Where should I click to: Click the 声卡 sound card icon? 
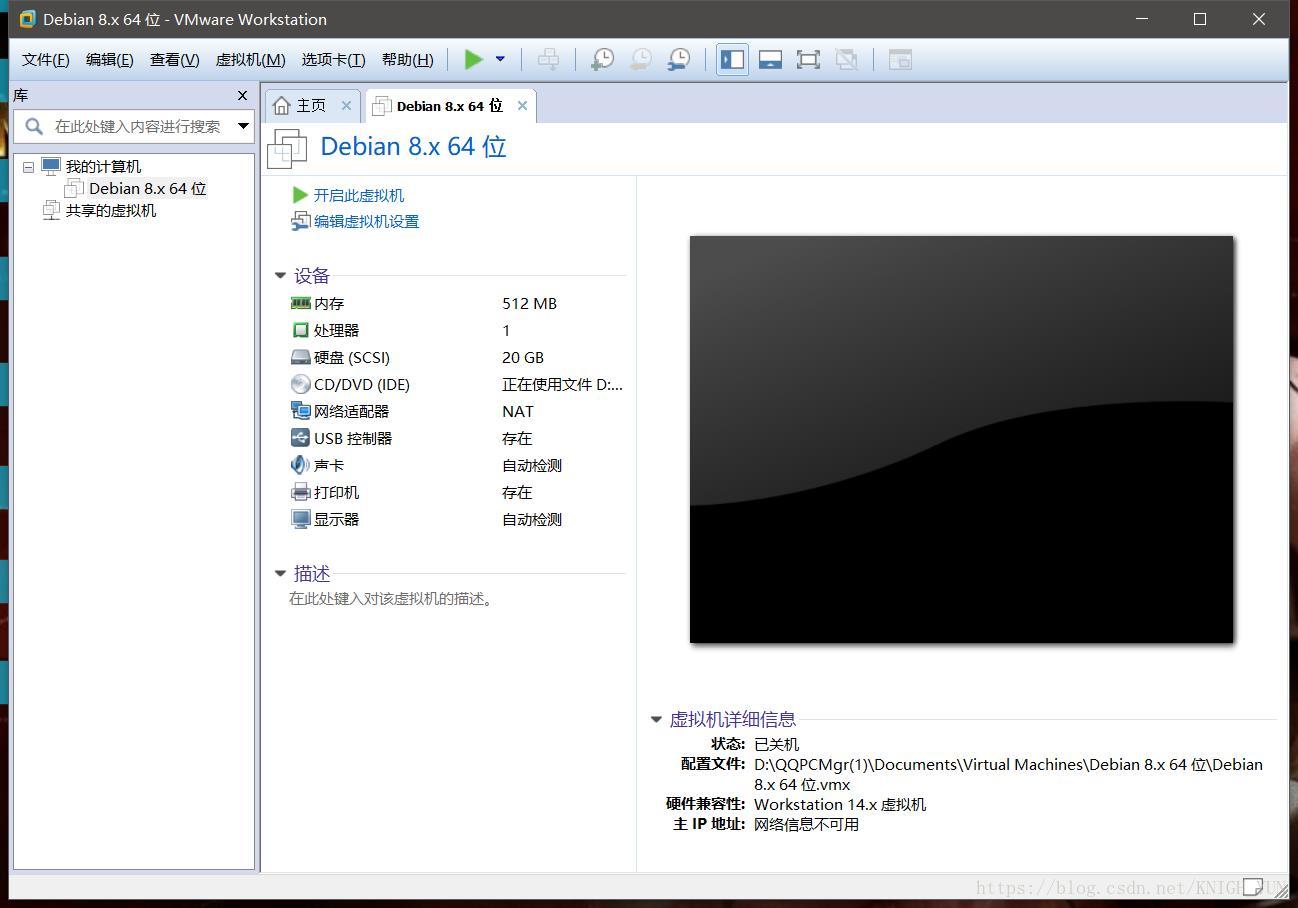point(300,465)
